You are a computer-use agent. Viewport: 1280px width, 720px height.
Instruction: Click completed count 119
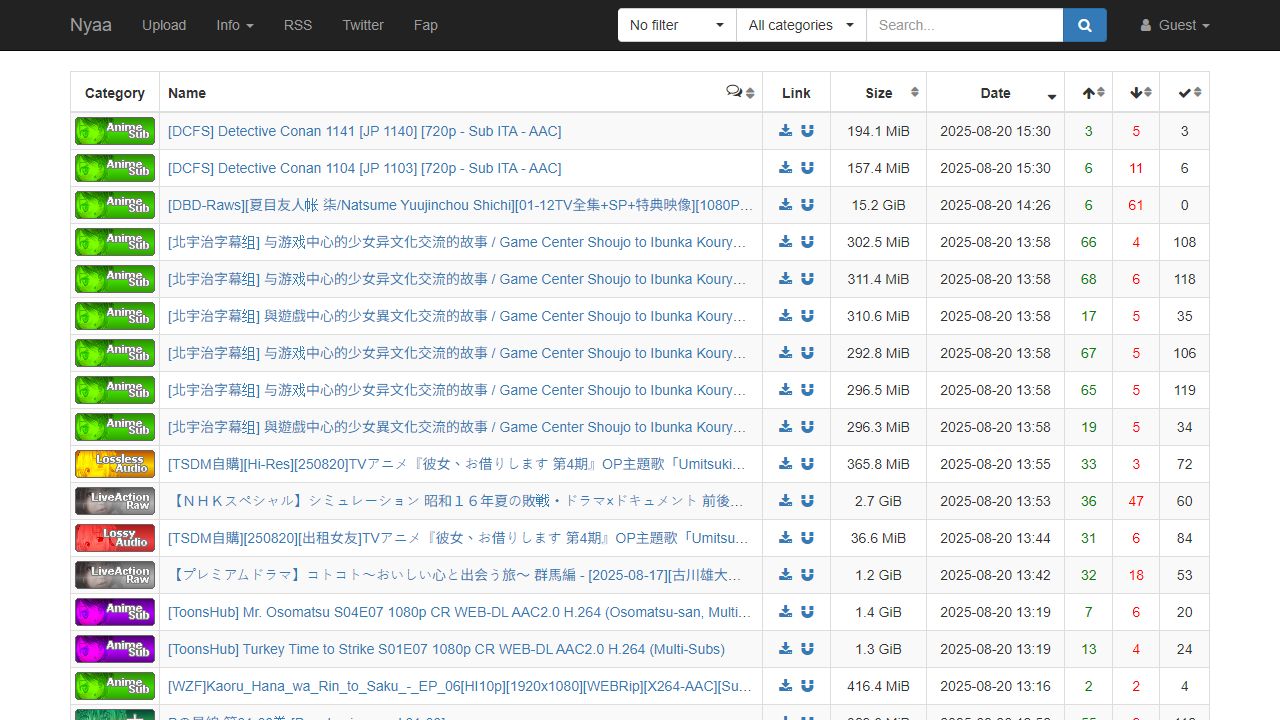pyautogui.click(x=1184, y=390)
